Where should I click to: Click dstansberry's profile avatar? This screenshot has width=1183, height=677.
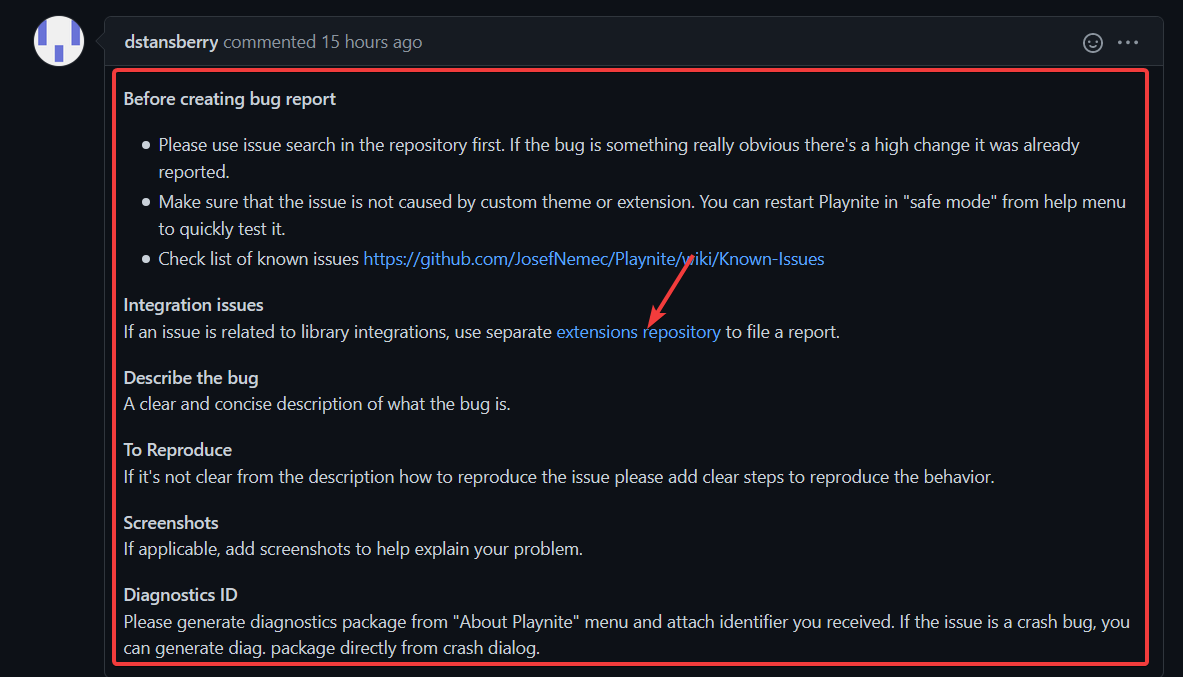[58, 41]
